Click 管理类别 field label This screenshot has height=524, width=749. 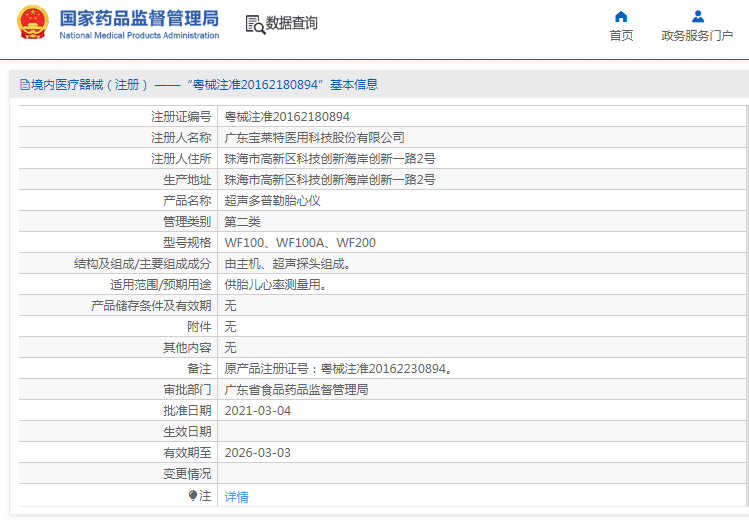pyautogui.click(x=187, y=222)
